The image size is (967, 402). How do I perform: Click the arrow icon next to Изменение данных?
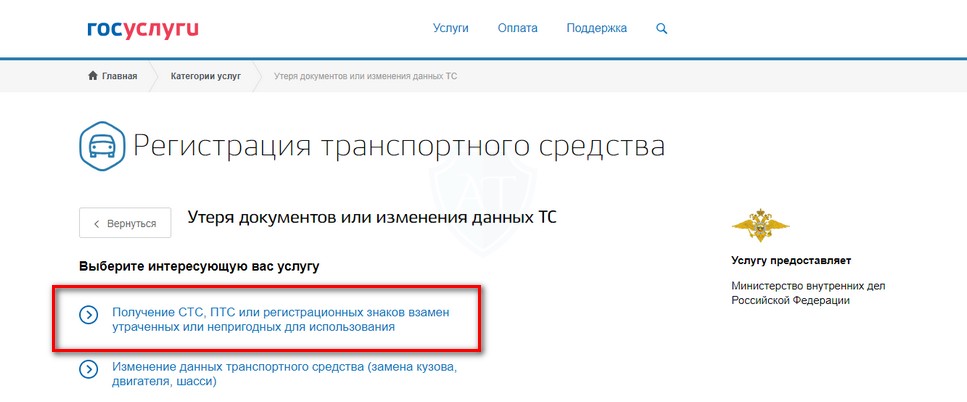click(x=89, y=369)
